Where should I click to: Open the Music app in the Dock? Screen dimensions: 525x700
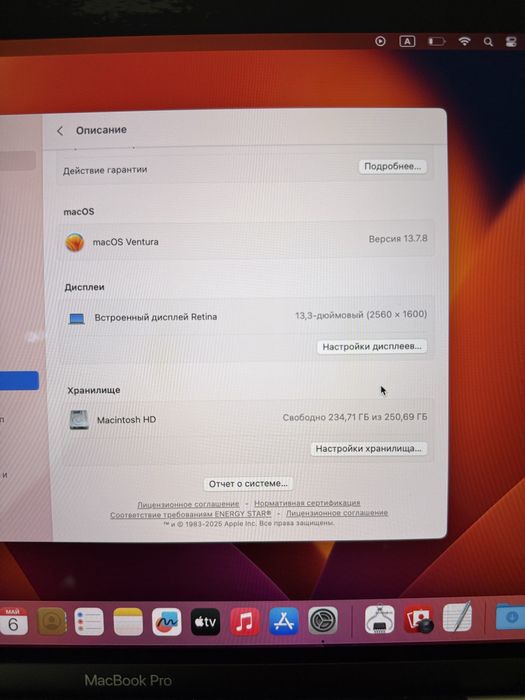click(x=245, y=621)
